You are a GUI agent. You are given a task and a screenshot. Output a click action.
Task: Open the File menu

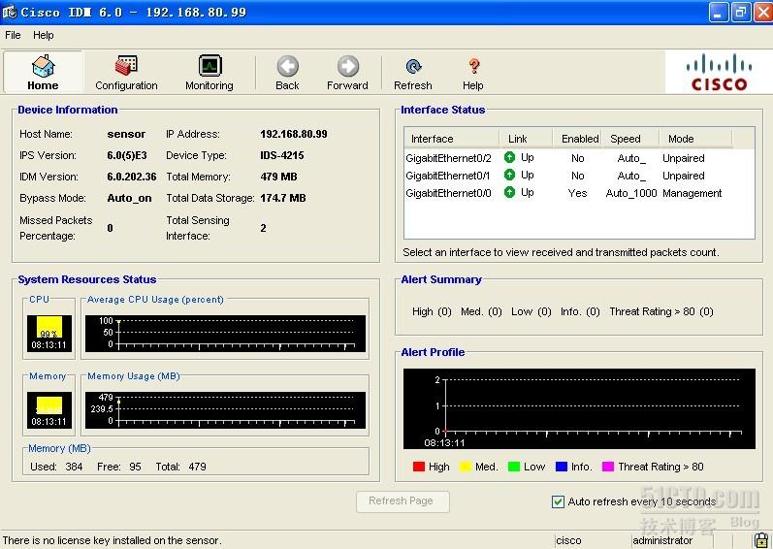point(13,35)
